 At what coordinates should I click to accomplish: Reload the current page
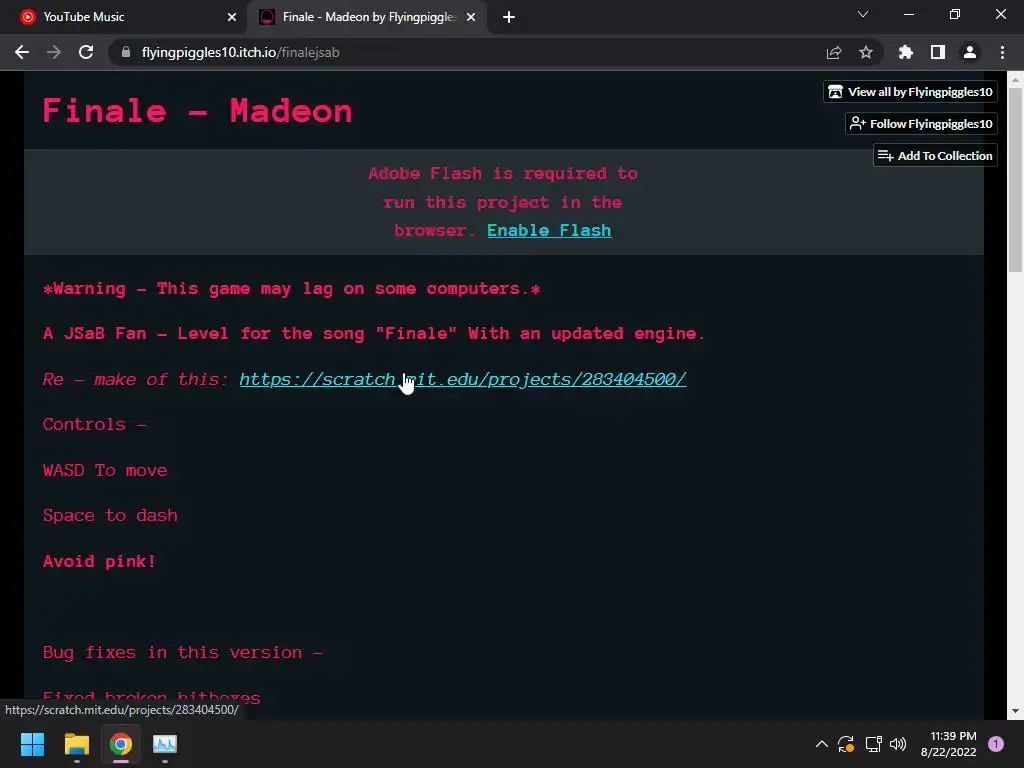(x=86, y=52)
